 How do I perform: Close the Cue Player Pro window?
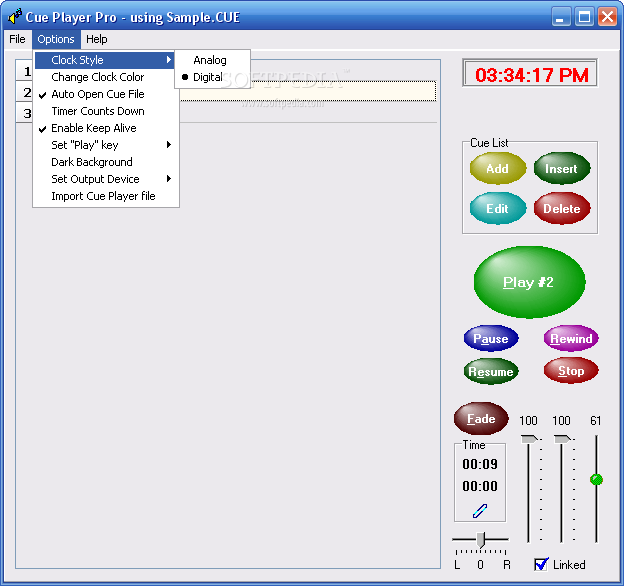click(x=607, y=17)
